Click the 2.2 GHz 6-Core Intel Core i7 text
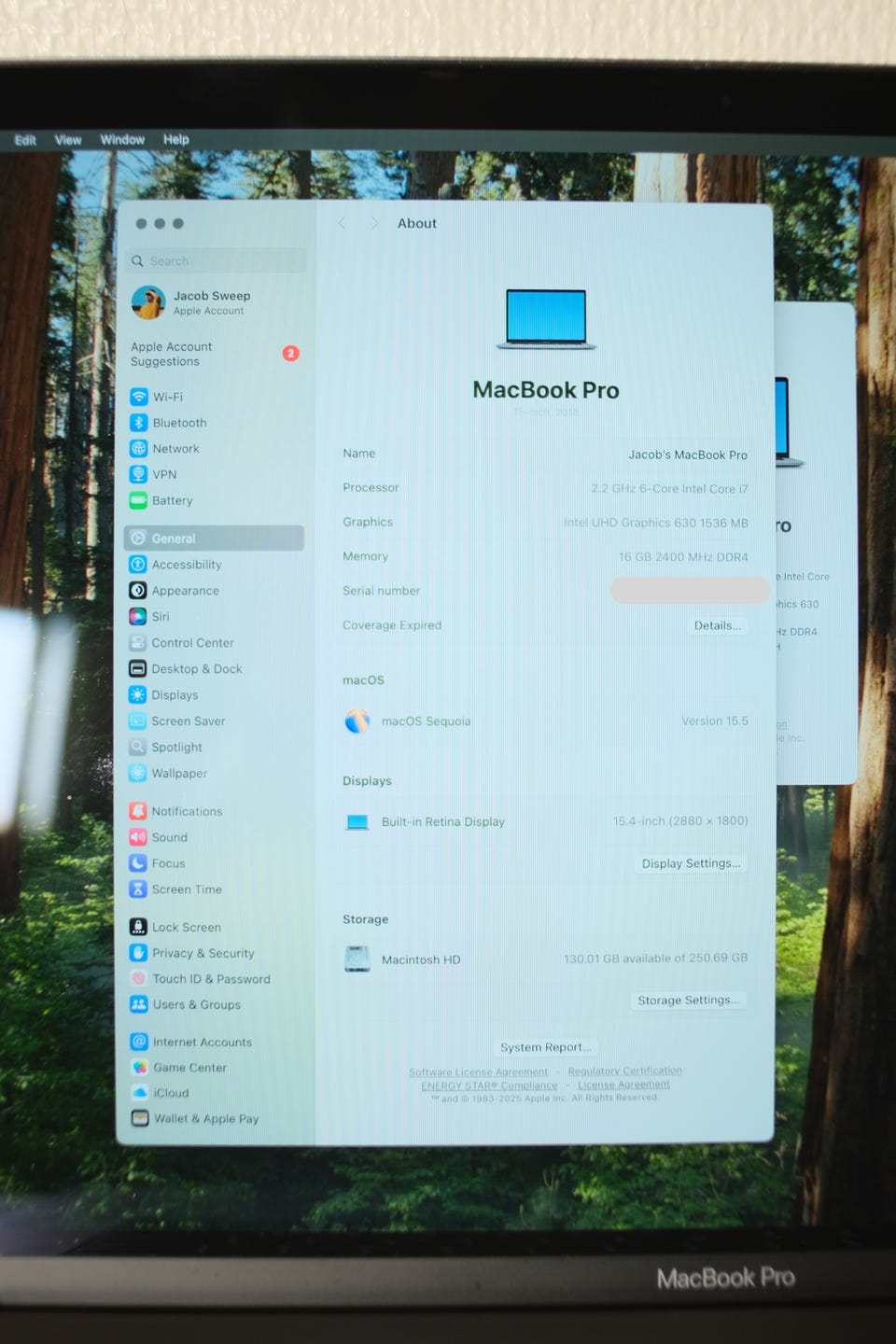 click(669, 489)
